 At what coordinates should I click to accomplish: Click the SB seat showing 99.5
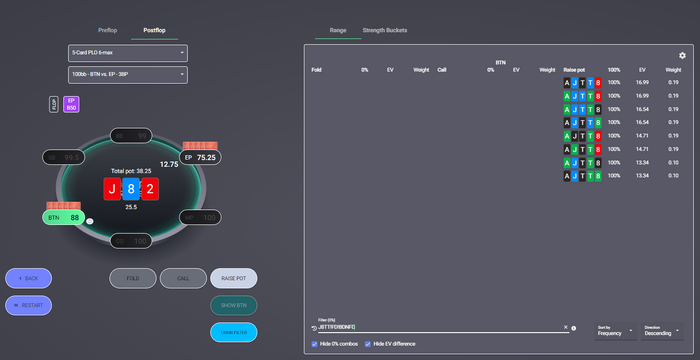[63, 157]
